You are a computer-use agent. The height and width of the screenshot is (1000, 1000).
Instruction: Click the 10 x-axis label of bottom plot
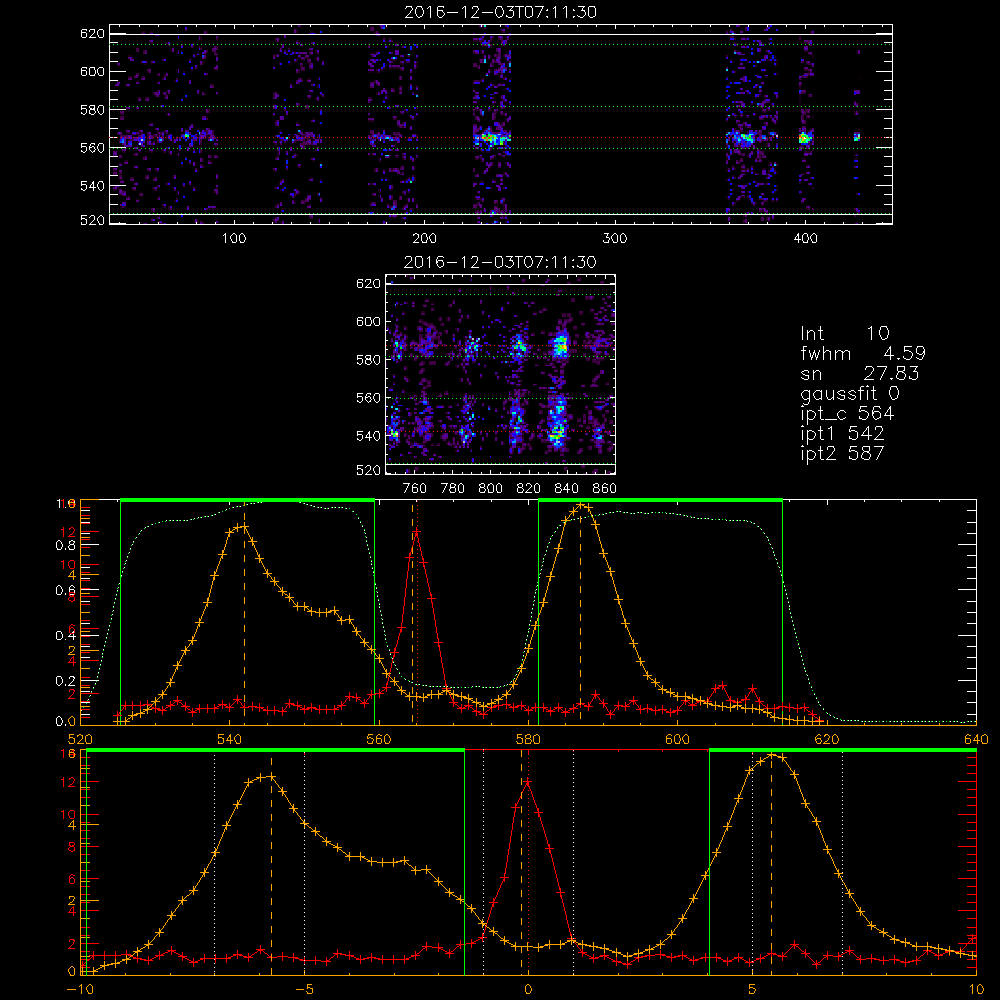(976, 990)
